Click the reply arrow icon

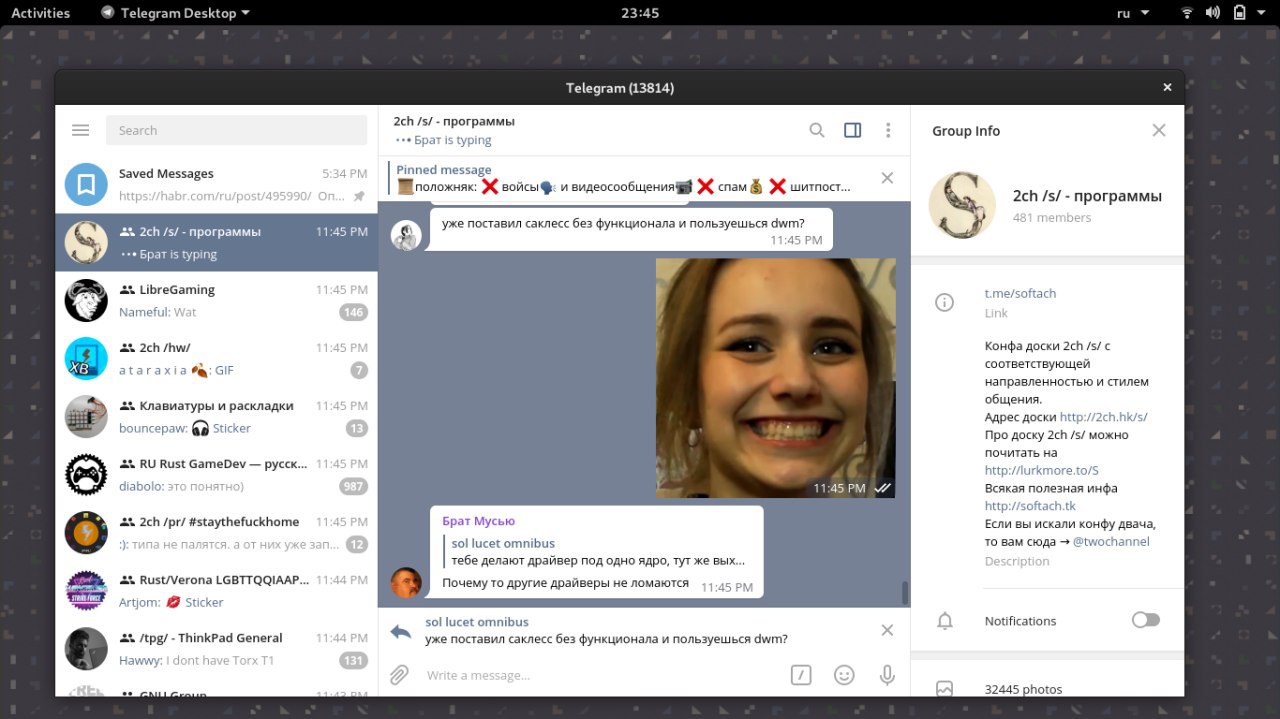tap(401, 631)
